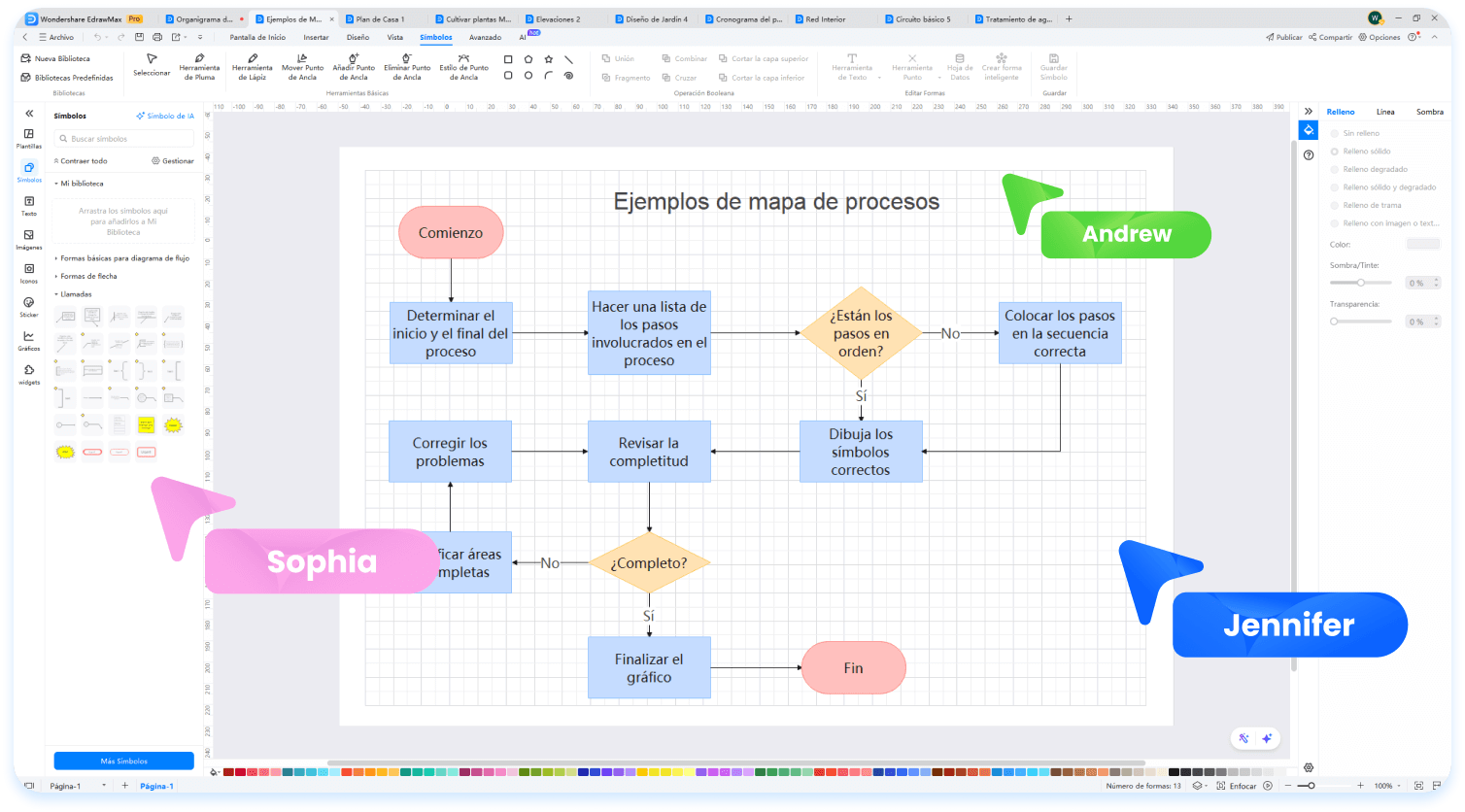This screenshot has width=1465, height=812.
Task: Collapse the Llamadas symbol section
Action: click(x=76, y=293)
